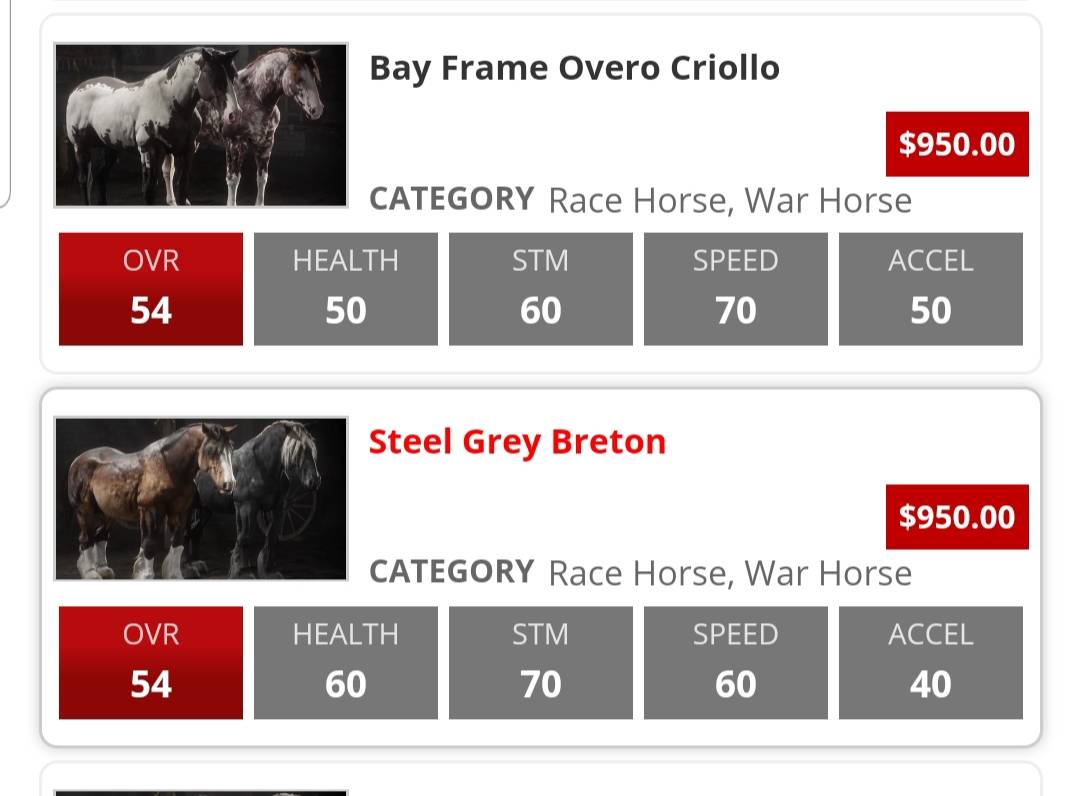This screenshot has height=796, width=1080.
Task: Select the Criollo STM 60 stat box
Action: coord(541,289)
